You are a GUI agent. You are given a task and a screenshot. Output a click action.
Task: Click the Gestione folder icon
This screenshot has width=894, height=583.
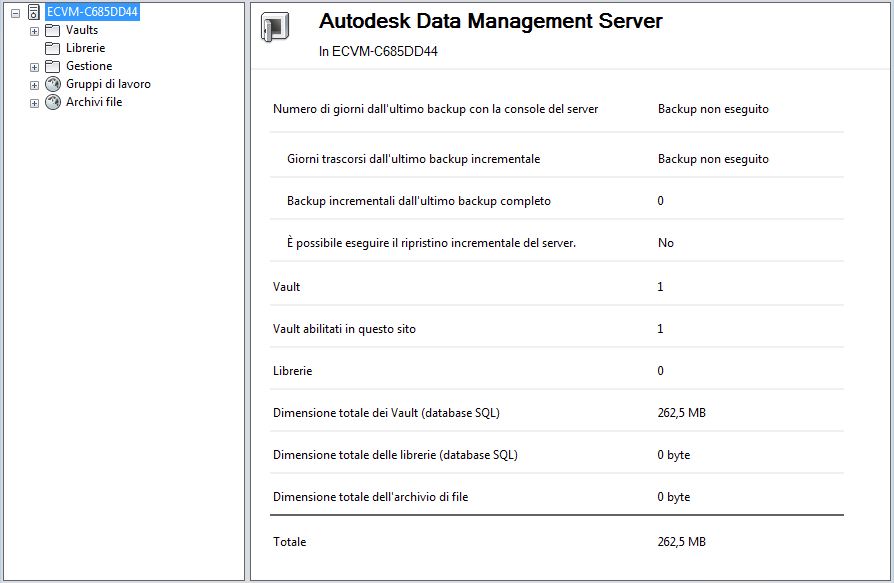[53, 66]
